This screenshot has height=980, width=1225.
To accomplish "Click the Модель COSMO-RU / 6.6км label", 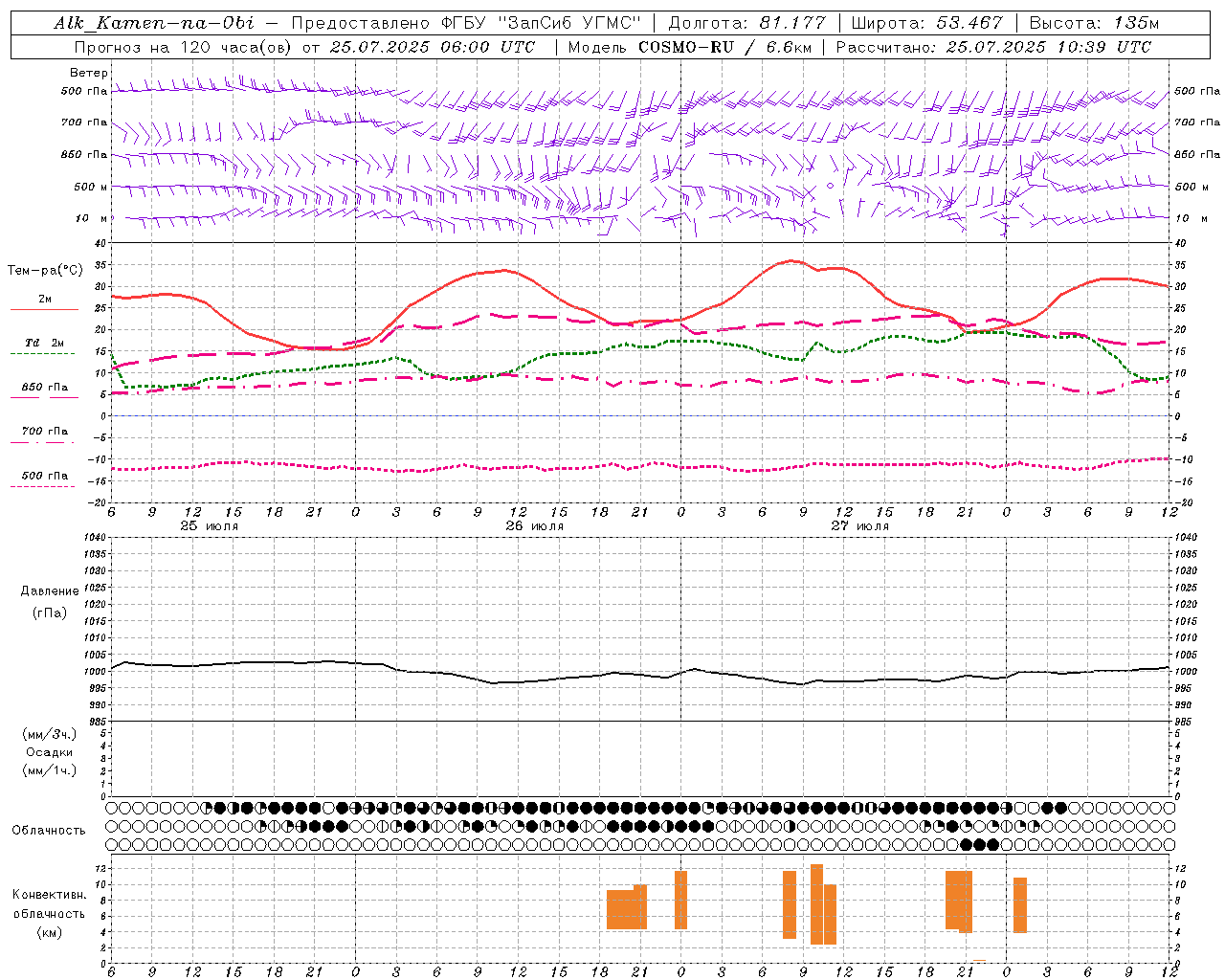I will (x=689, y=47).
